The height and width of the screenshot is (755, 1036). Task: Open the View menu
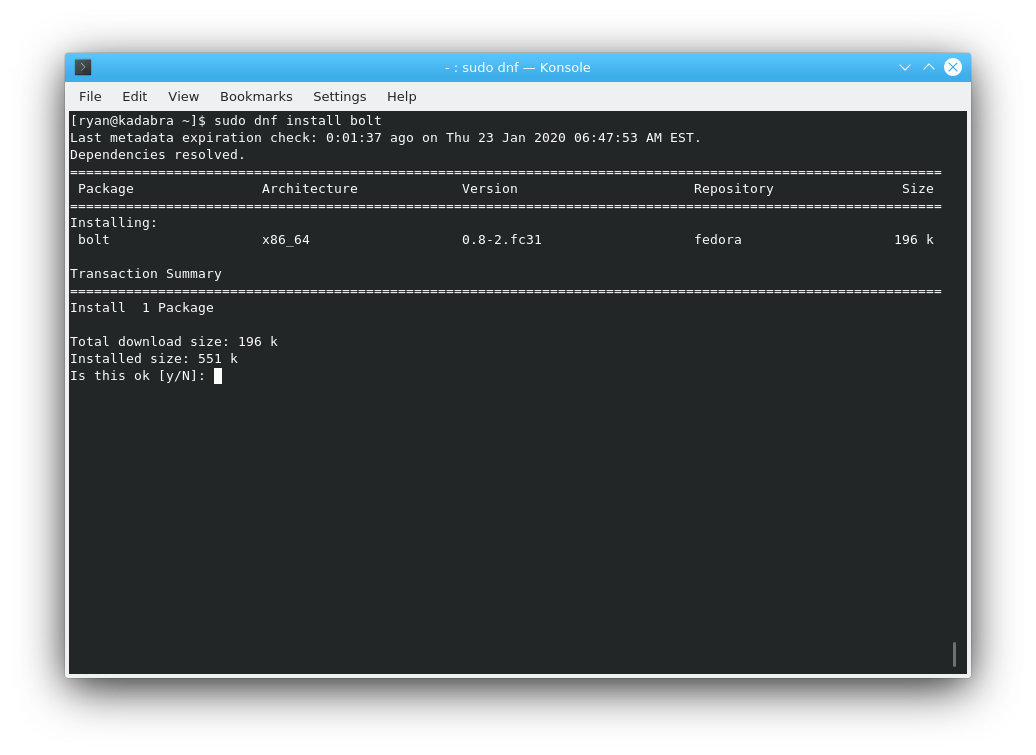pos(183,97)
